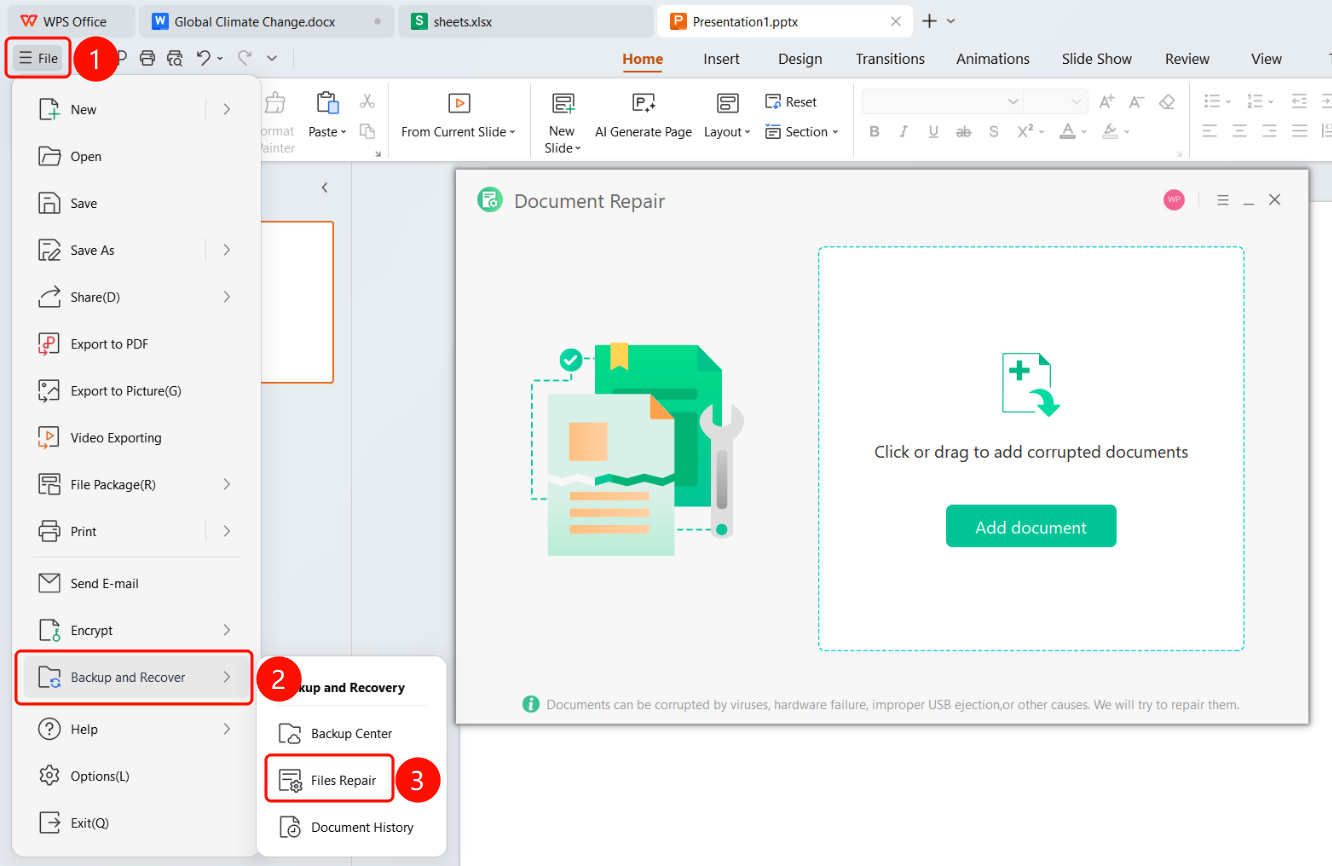Click the Shadow text S icon
1332x866 pixels.
[x=993, y=132]
